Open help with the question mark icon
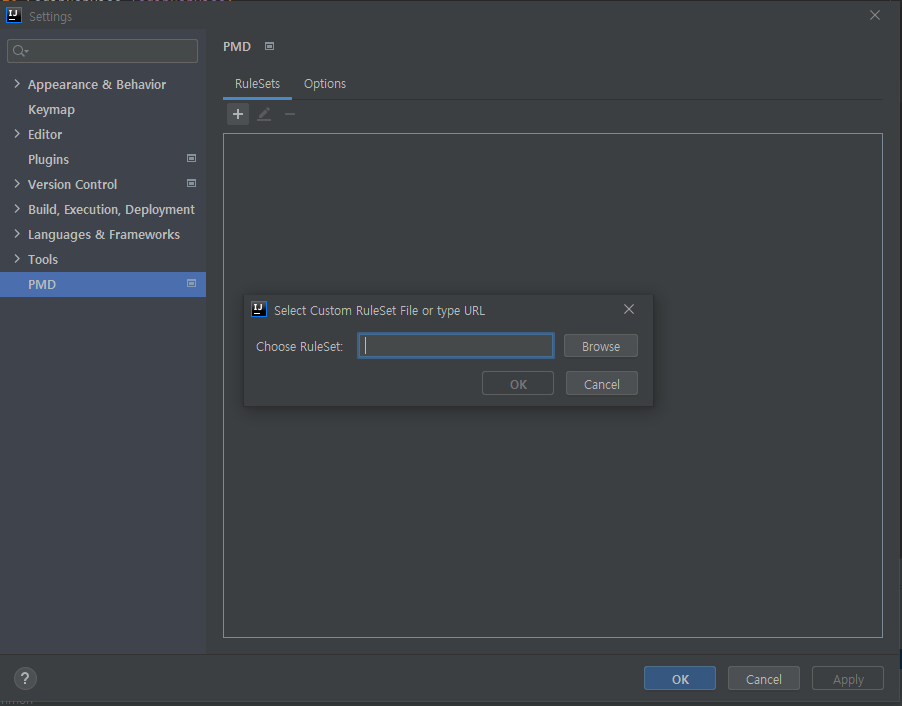The height and width of the screenshot is (706, 902). 25,678
